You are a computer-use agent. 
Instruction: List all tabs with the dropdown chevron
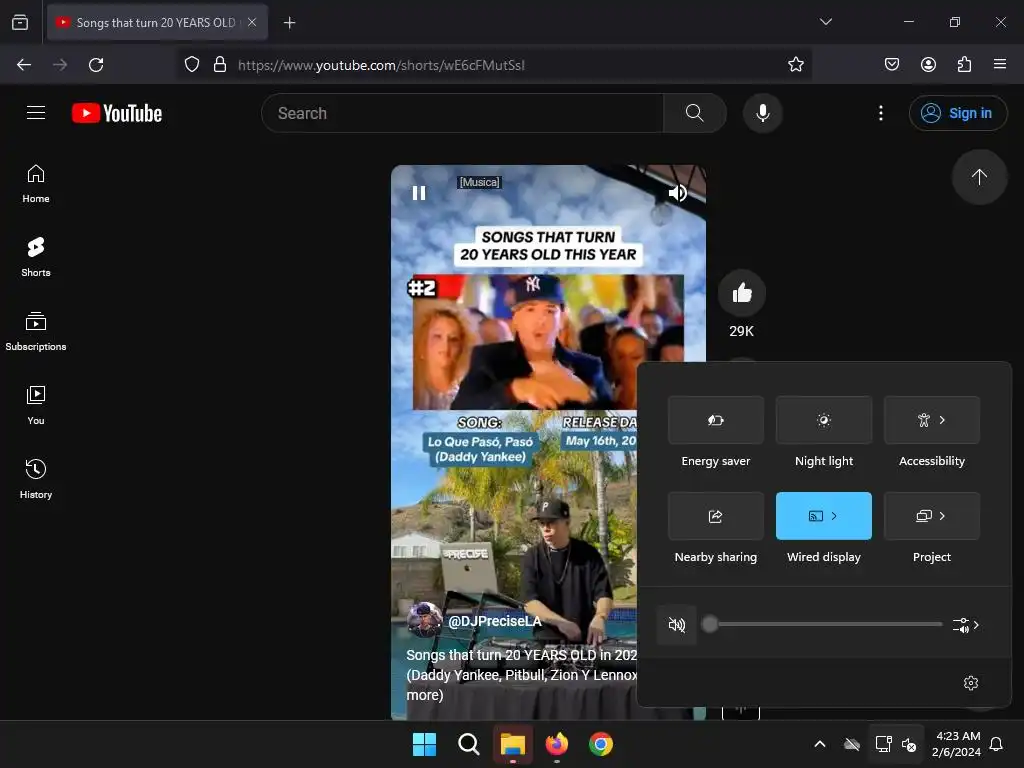click(825, 22)
